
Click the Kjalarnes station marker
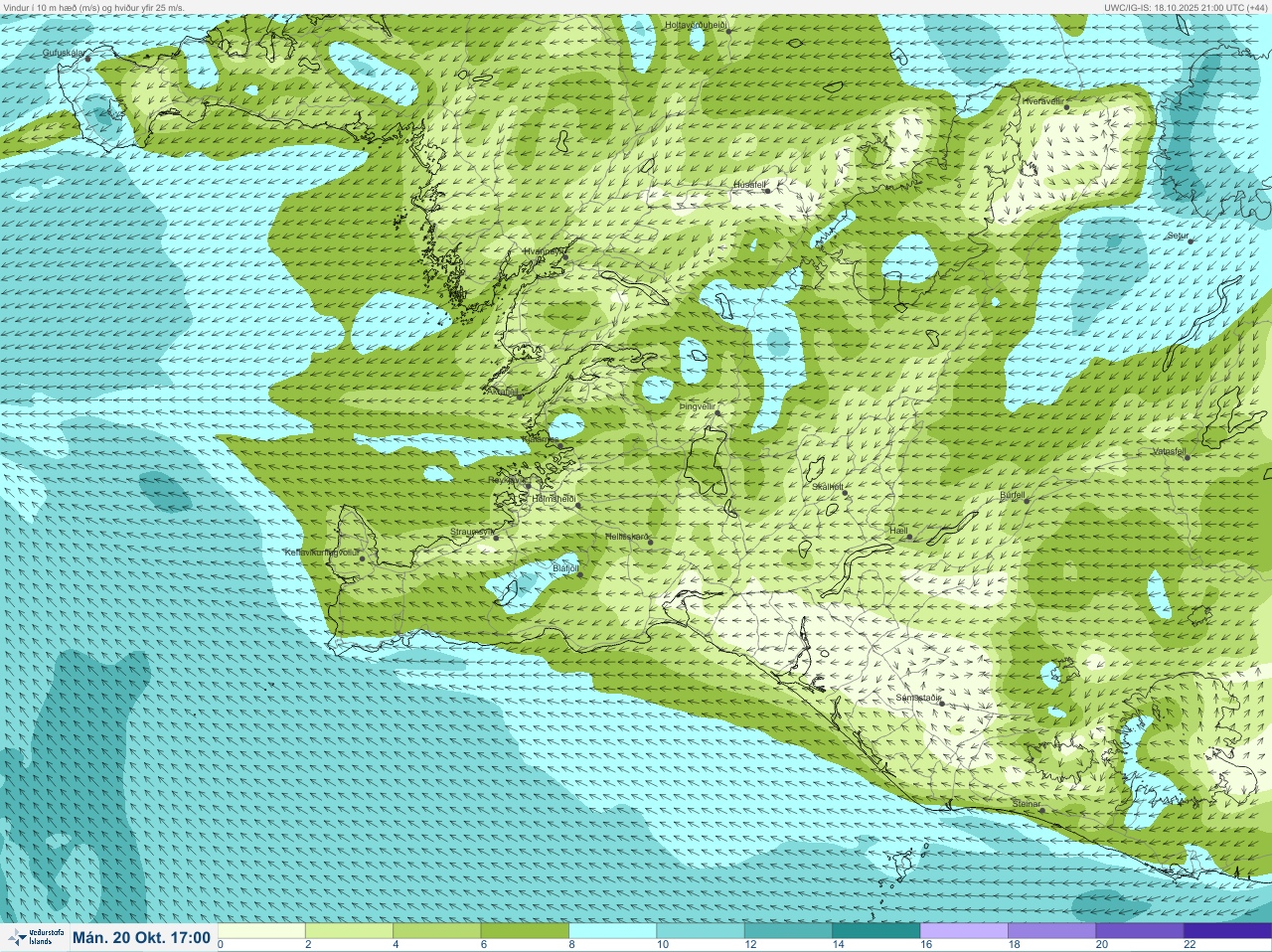pos(560,446)
